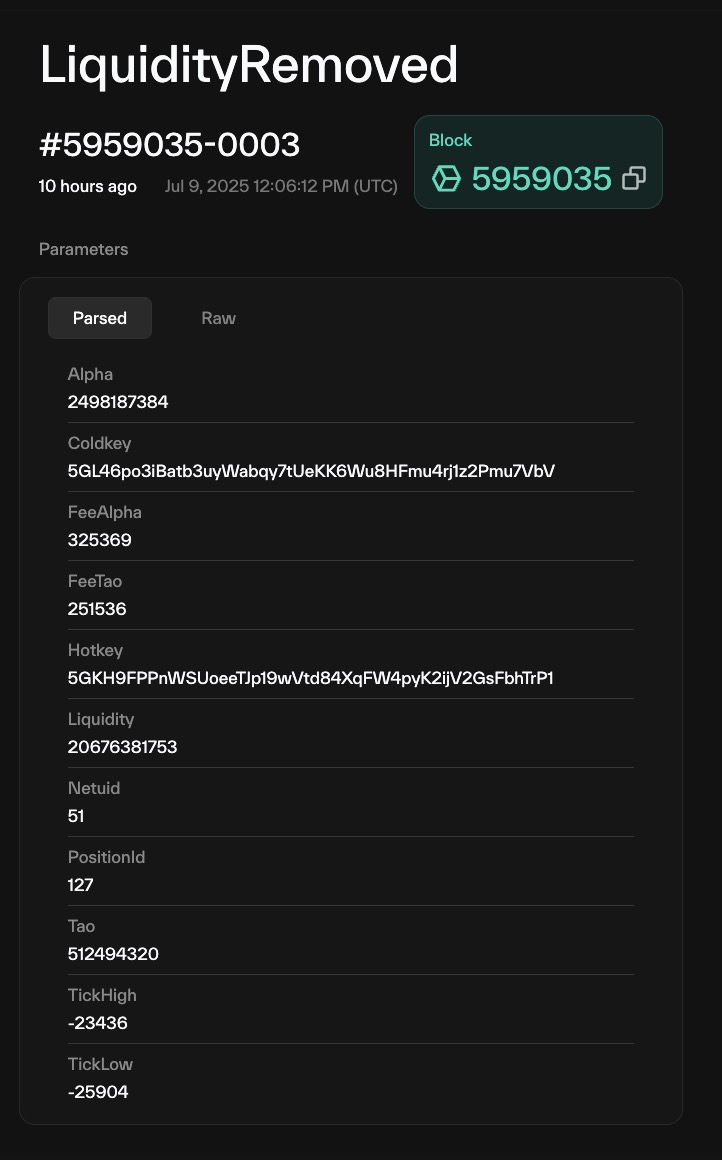
Task: Click the Netuid value 51
Action: pos(75,816)
